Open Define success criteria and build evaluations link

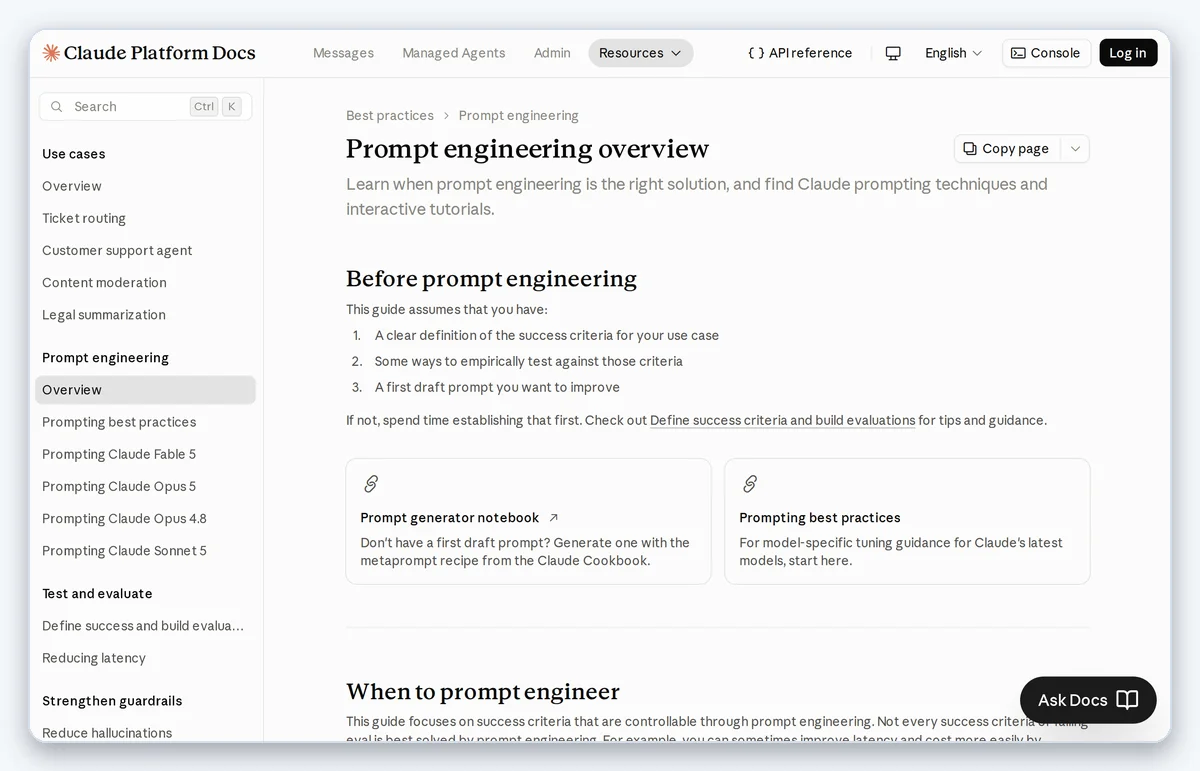[x=783, y=420]
